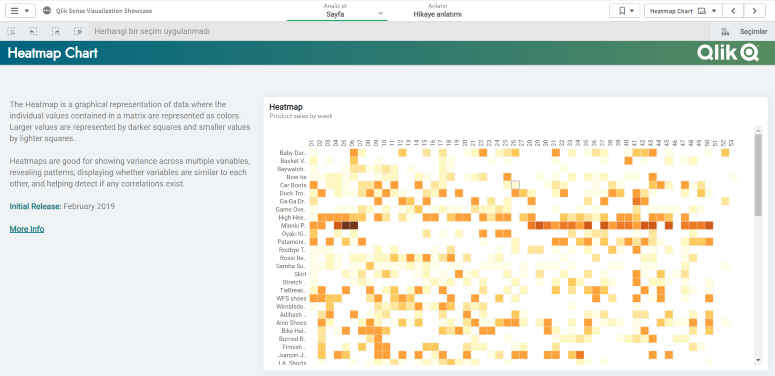
Task: Click the scrollbar down arrow in heatmap
Action: point(758,360)
